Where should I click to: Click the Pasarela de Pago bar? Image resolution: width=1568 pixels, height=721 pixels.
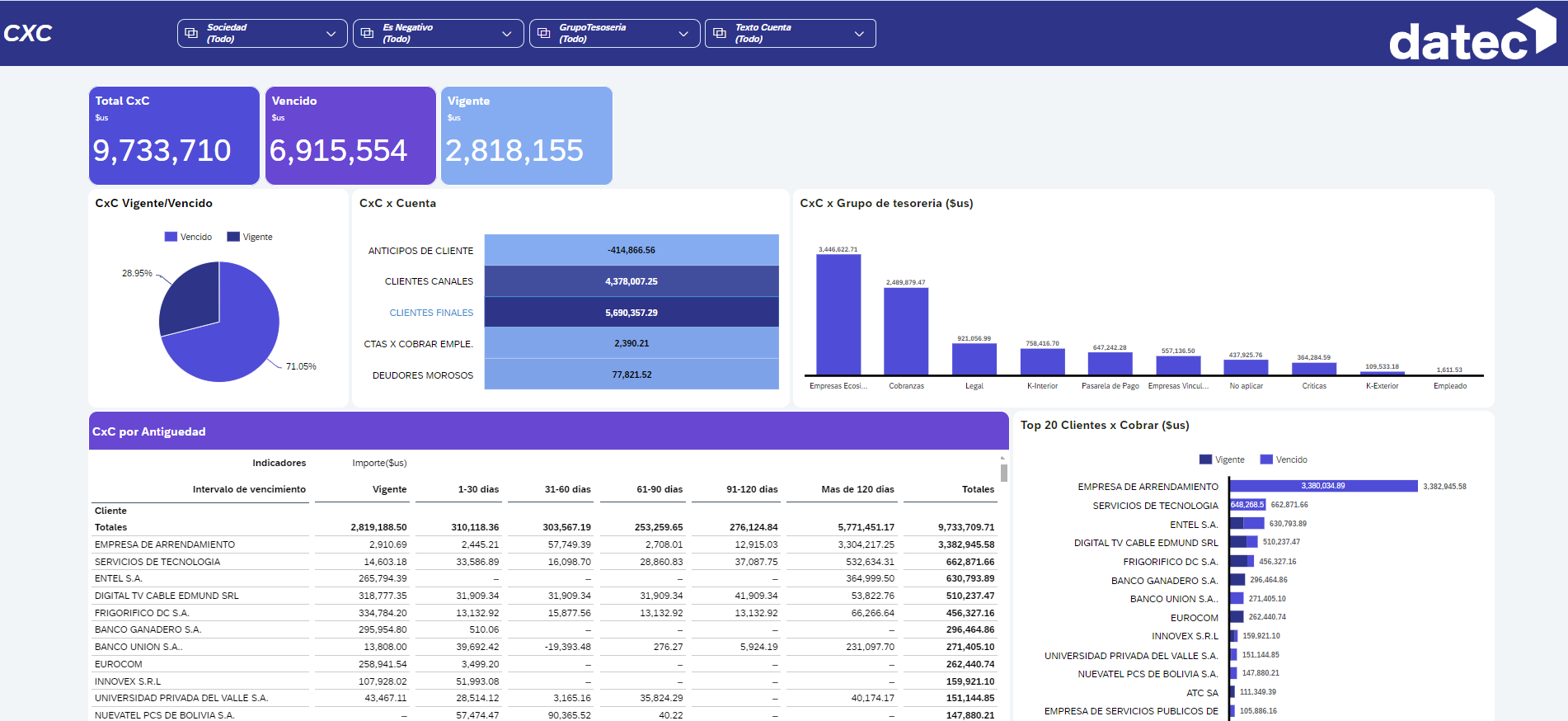click(1110, 364)
